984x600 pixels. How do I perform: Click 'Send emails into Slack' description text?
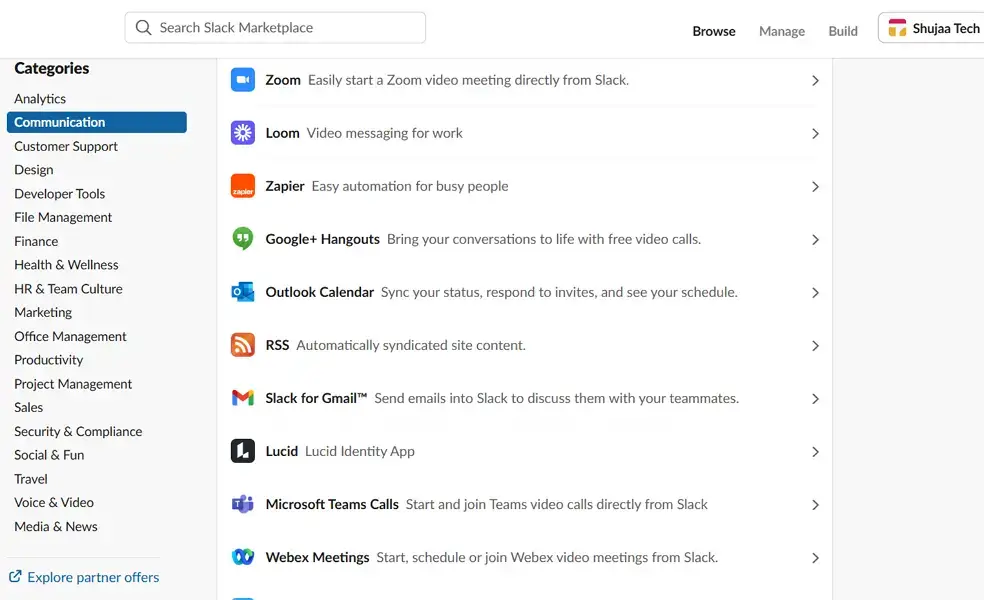coord(557,398)
